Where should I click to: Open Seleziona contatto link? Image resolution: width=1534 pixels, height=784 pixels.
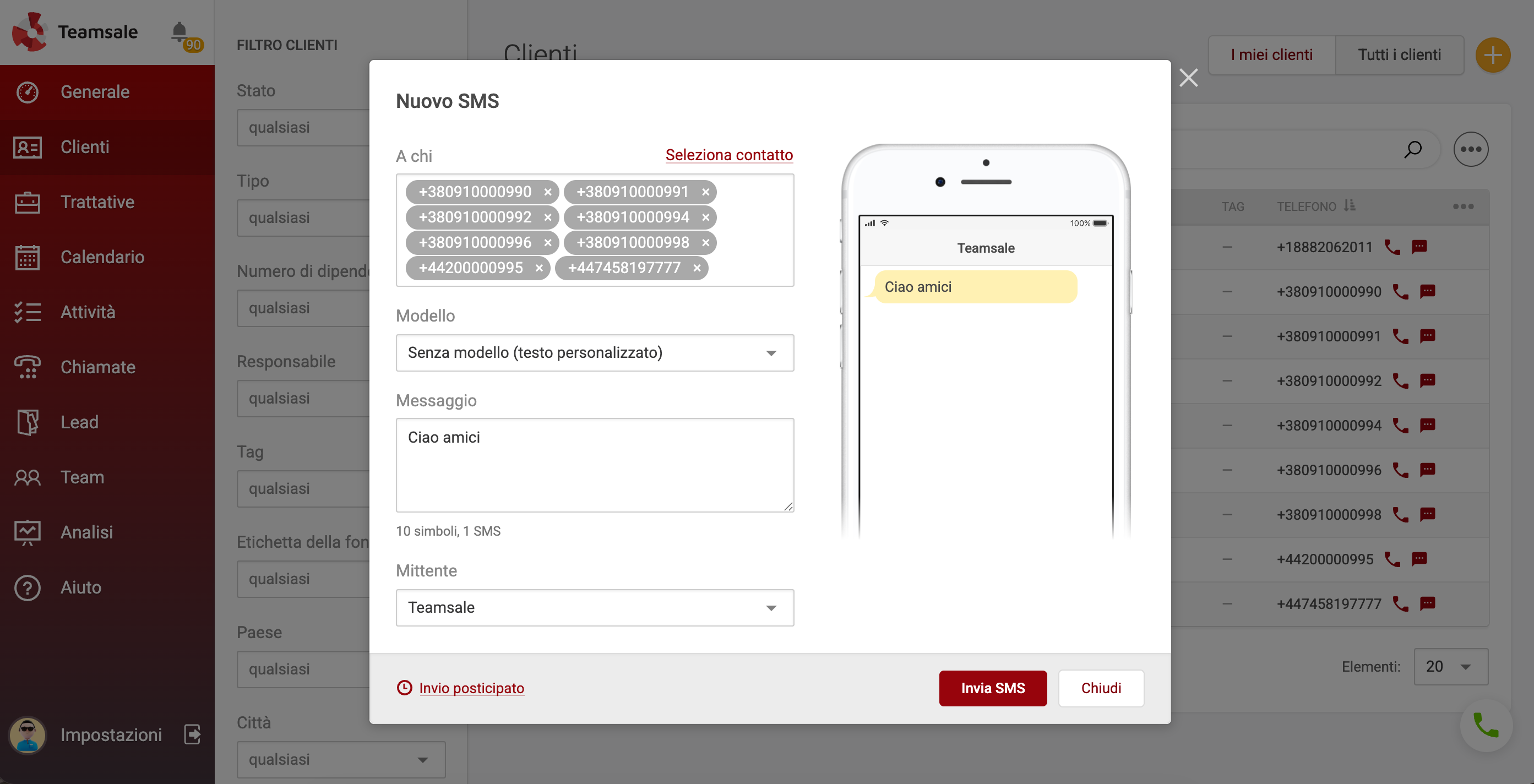coord(728,155)
